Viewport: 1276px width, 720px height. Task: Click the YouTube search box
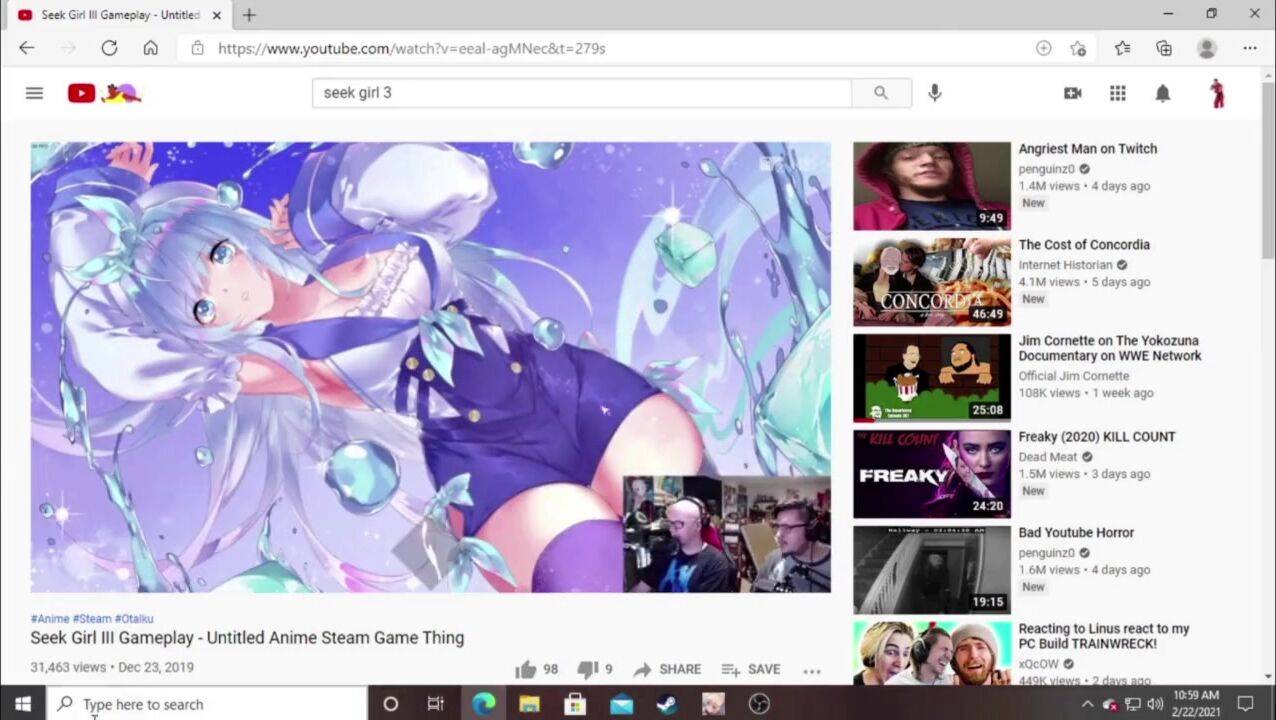tap(581, 93)
